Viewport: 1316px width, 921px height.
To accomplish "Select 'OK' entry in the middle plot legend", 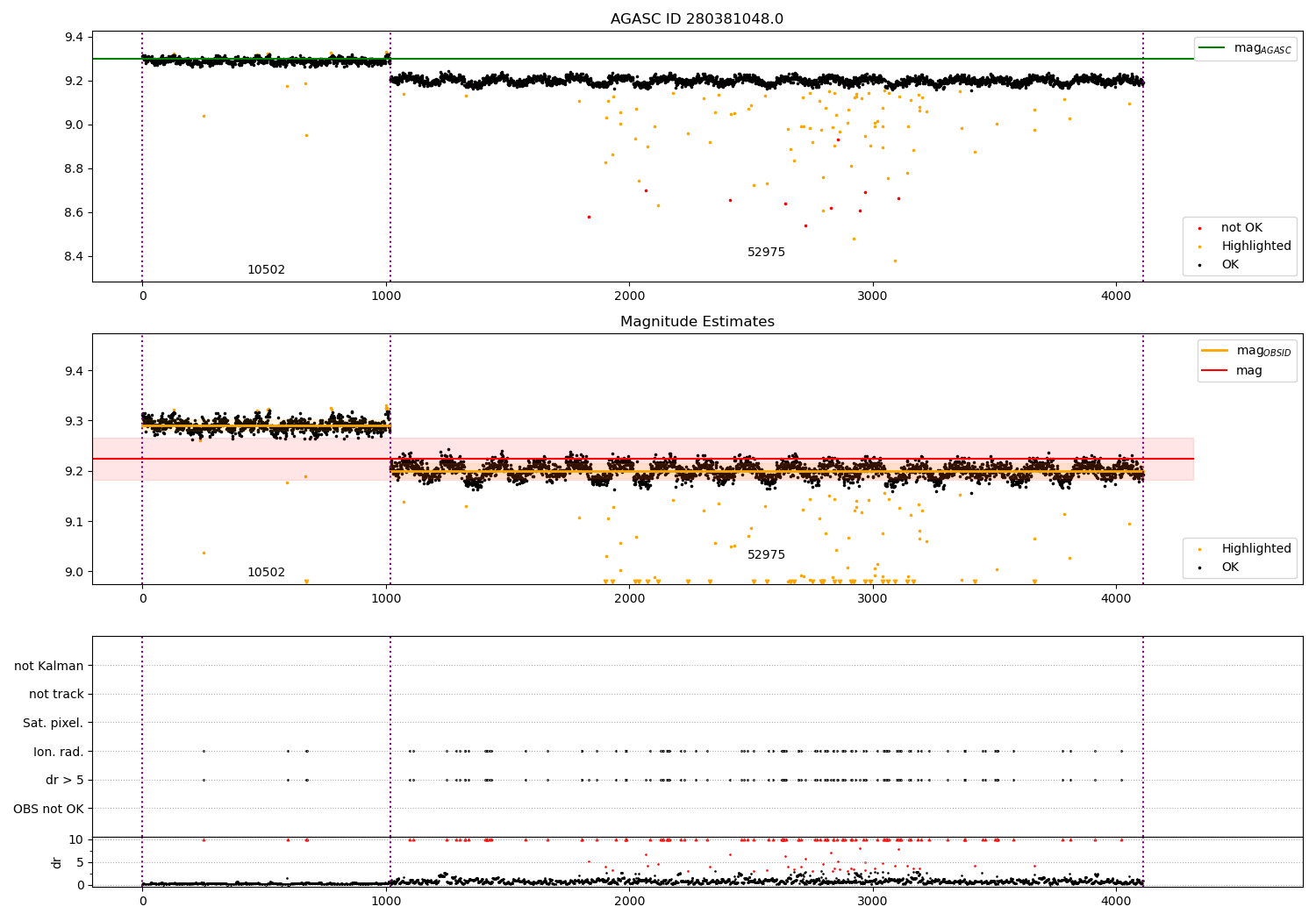I will [1230, 568].
